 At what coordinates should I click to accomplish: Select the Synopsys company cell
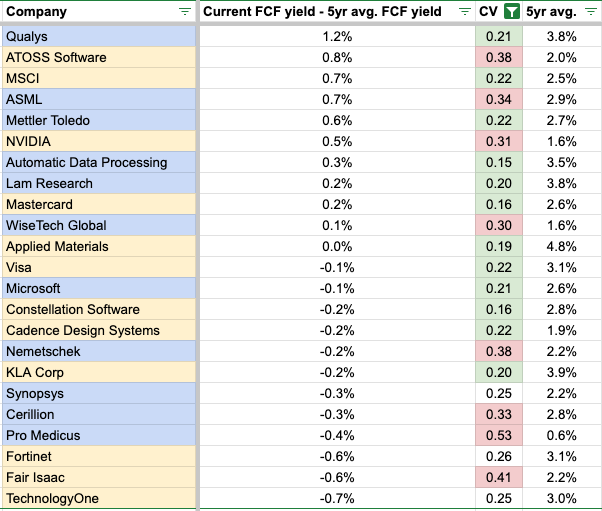coord(99,393)
